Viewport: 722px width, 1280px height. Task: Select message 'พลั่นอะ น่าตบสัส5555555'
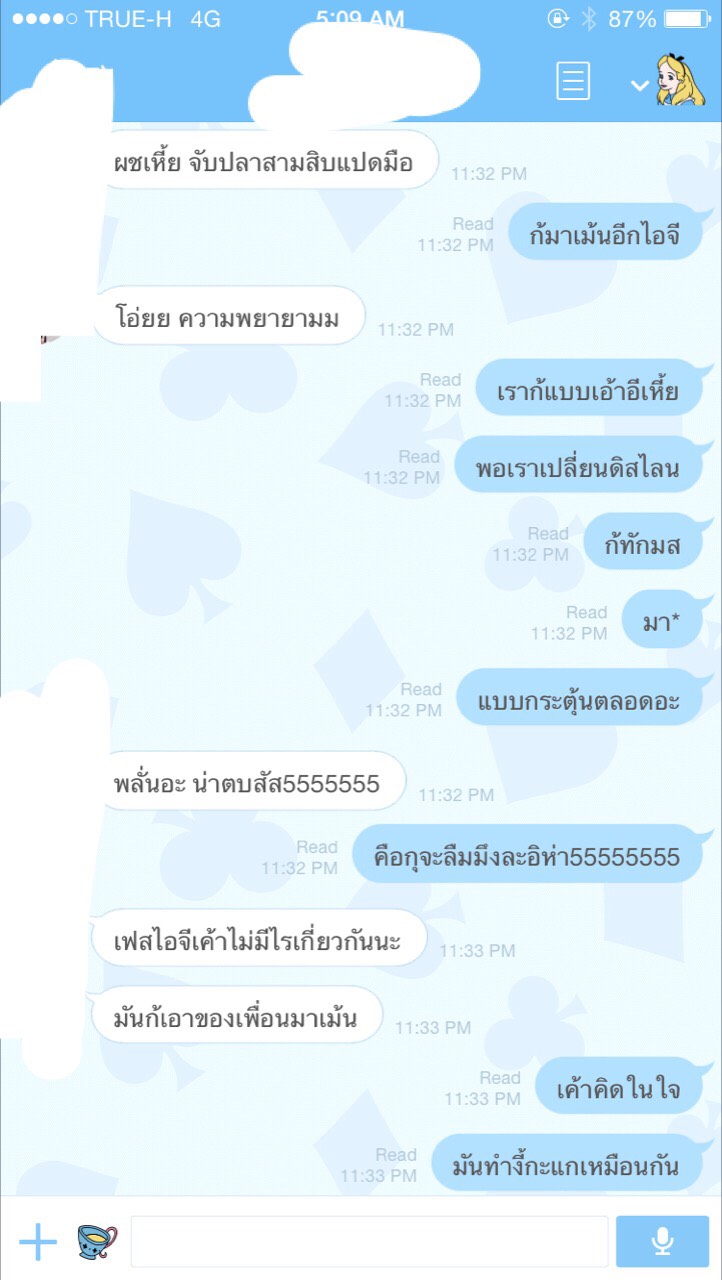[x=248, y=781]
